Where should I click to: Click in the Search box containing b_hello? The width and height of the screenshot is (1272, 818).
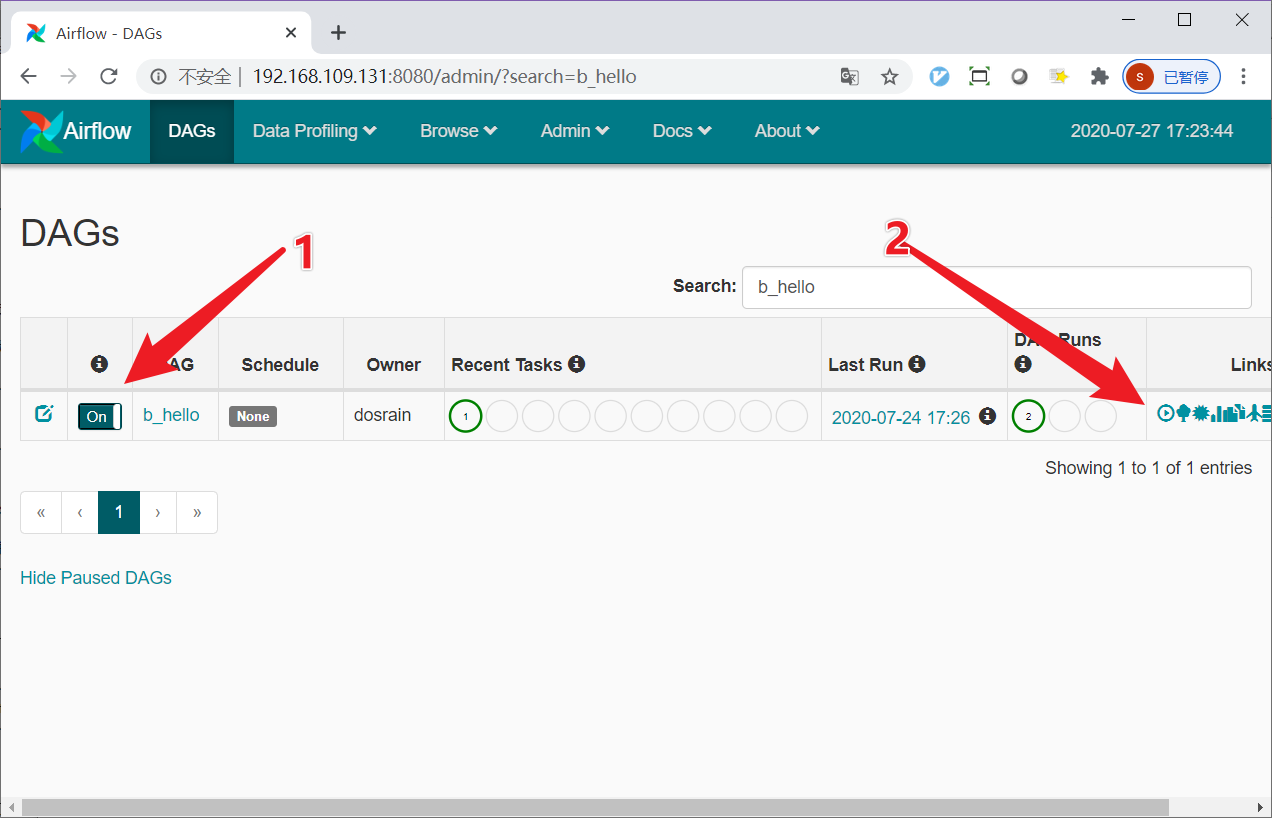[x=996, y=287]
